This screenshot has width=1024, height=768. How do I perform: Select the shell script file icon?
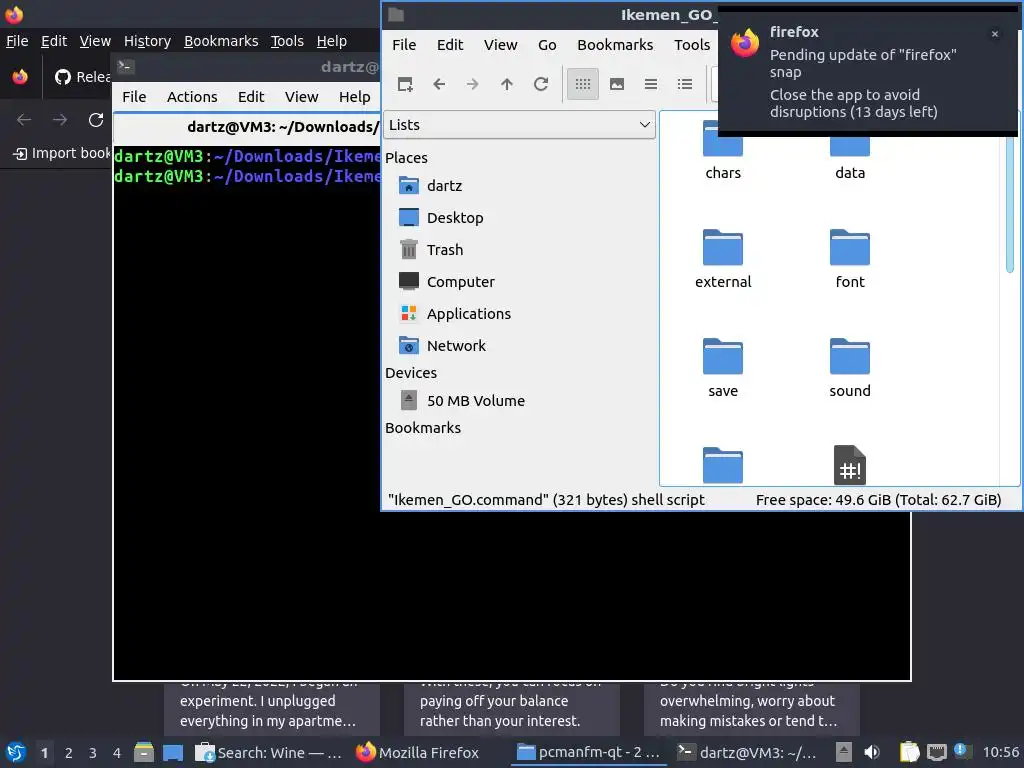click(850, 465)
